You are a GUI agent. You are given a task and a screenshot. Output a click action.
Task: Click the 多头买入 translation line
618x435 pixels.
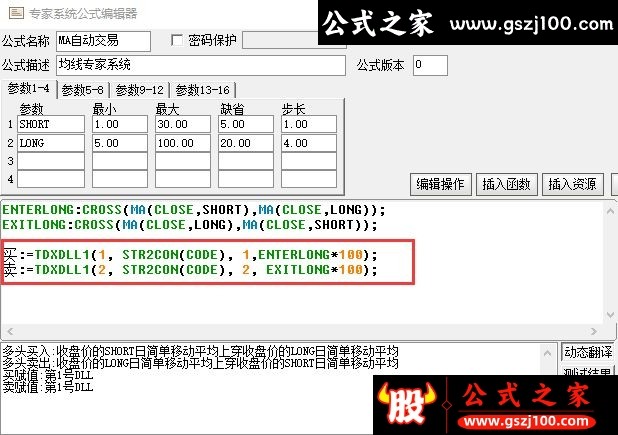pyautogui.click(x=201, y=351)
